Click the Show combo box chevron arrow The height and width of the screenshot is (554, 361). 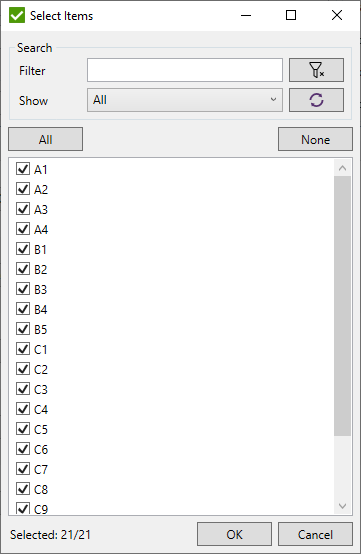pos(273,100)
